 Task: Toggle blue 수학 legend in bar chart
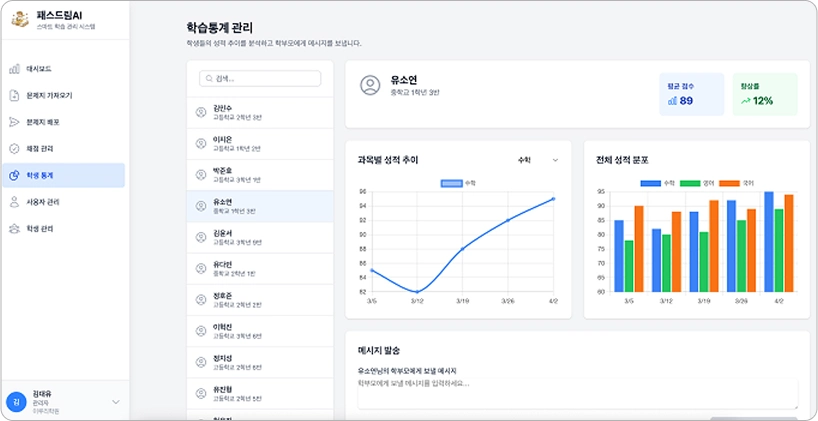click(x=657, y=183)
